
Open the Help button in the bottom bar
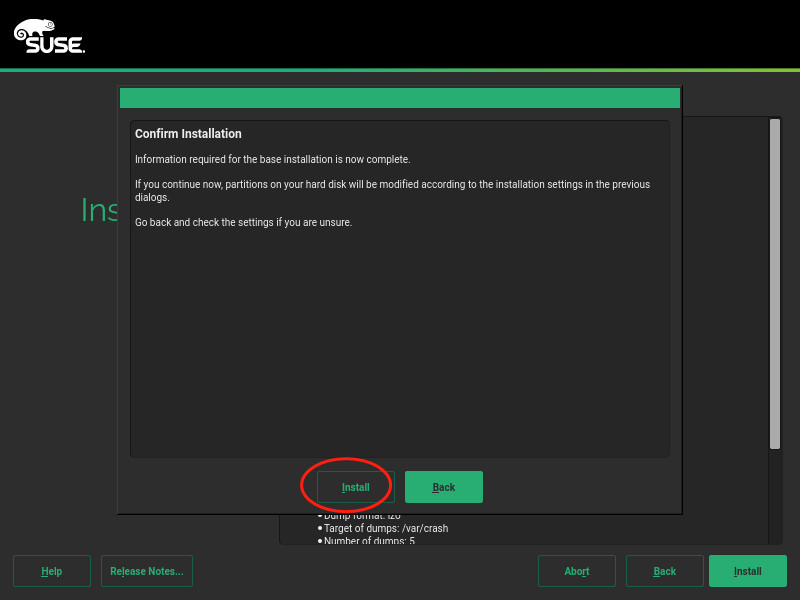[52, 571]
